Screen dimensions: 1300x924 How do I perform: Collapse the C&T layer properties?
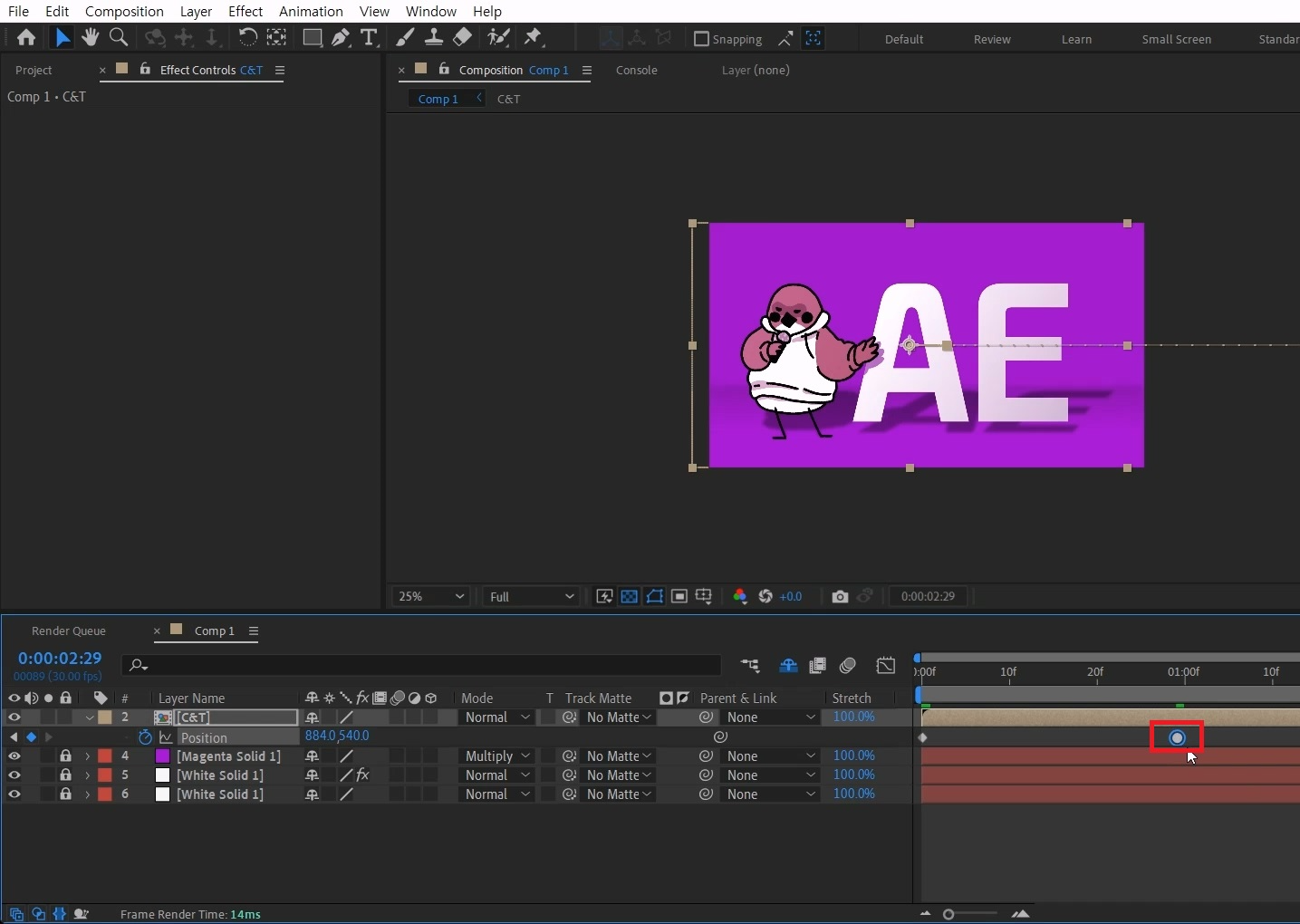click(89, 717)
